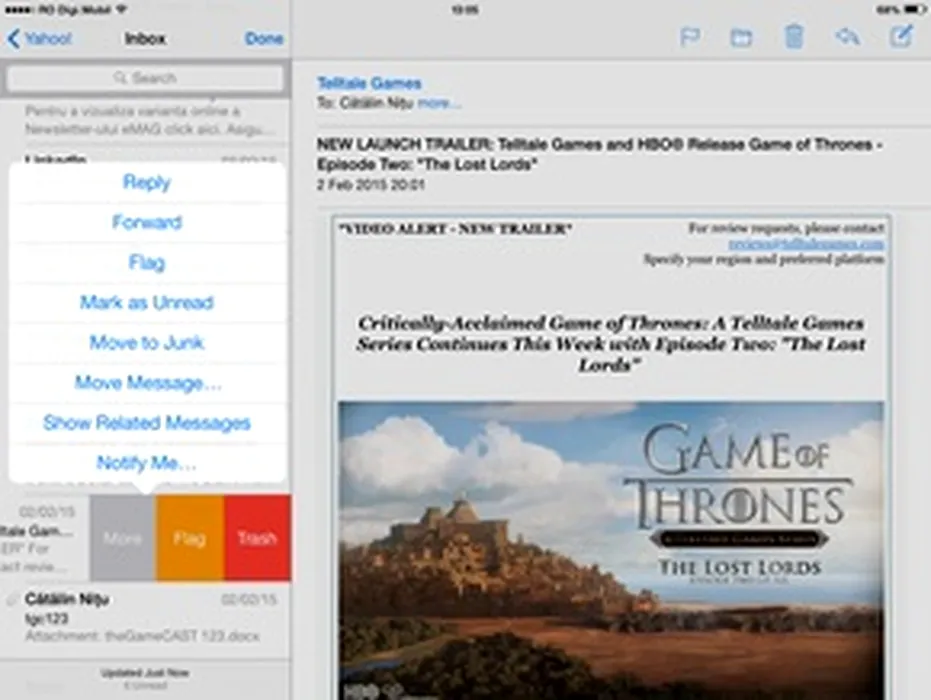931x700 pixels.
Task: Choose Reply from the popup menu
Action: (147, 182)
